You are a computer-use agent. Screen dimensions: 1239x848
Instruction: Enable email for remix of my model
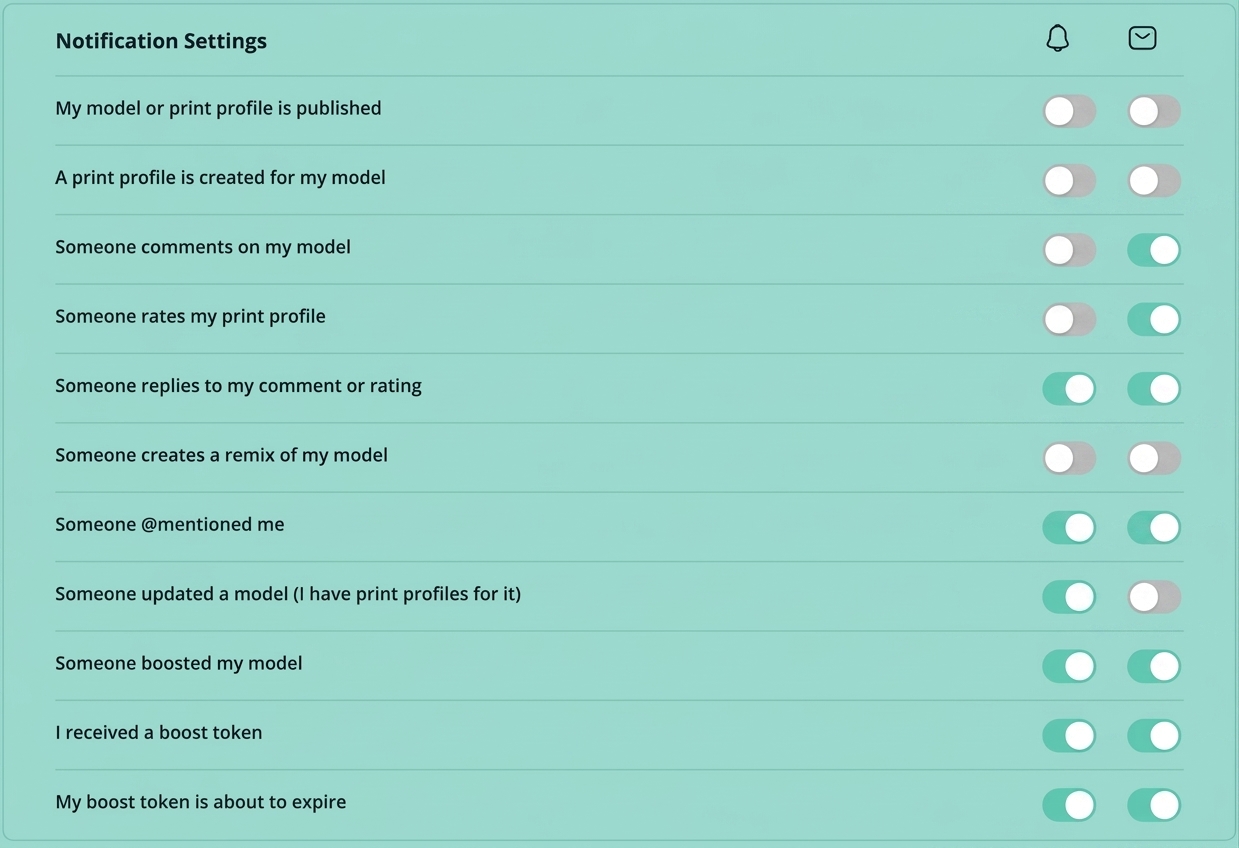tap(1154, 458)
